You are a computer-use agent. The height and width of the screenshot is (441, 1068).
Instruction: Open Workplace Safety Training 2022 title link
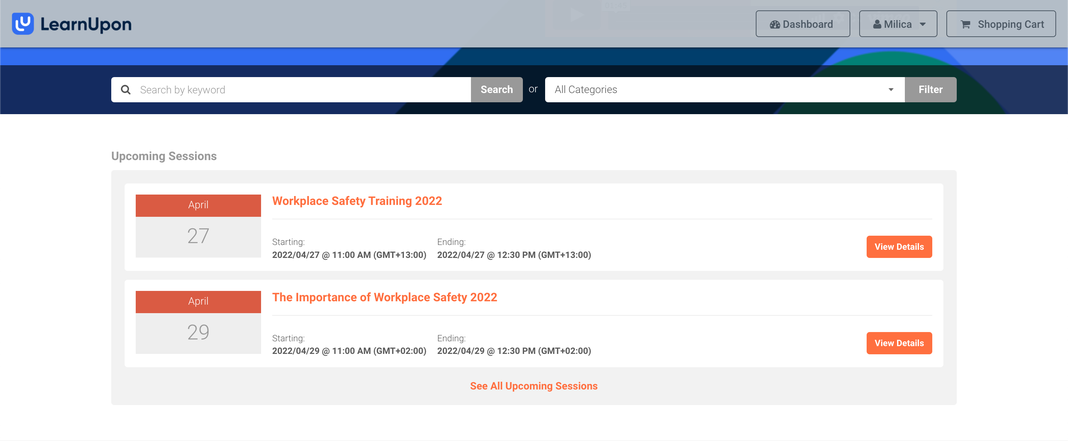click(x=357, y=201)
